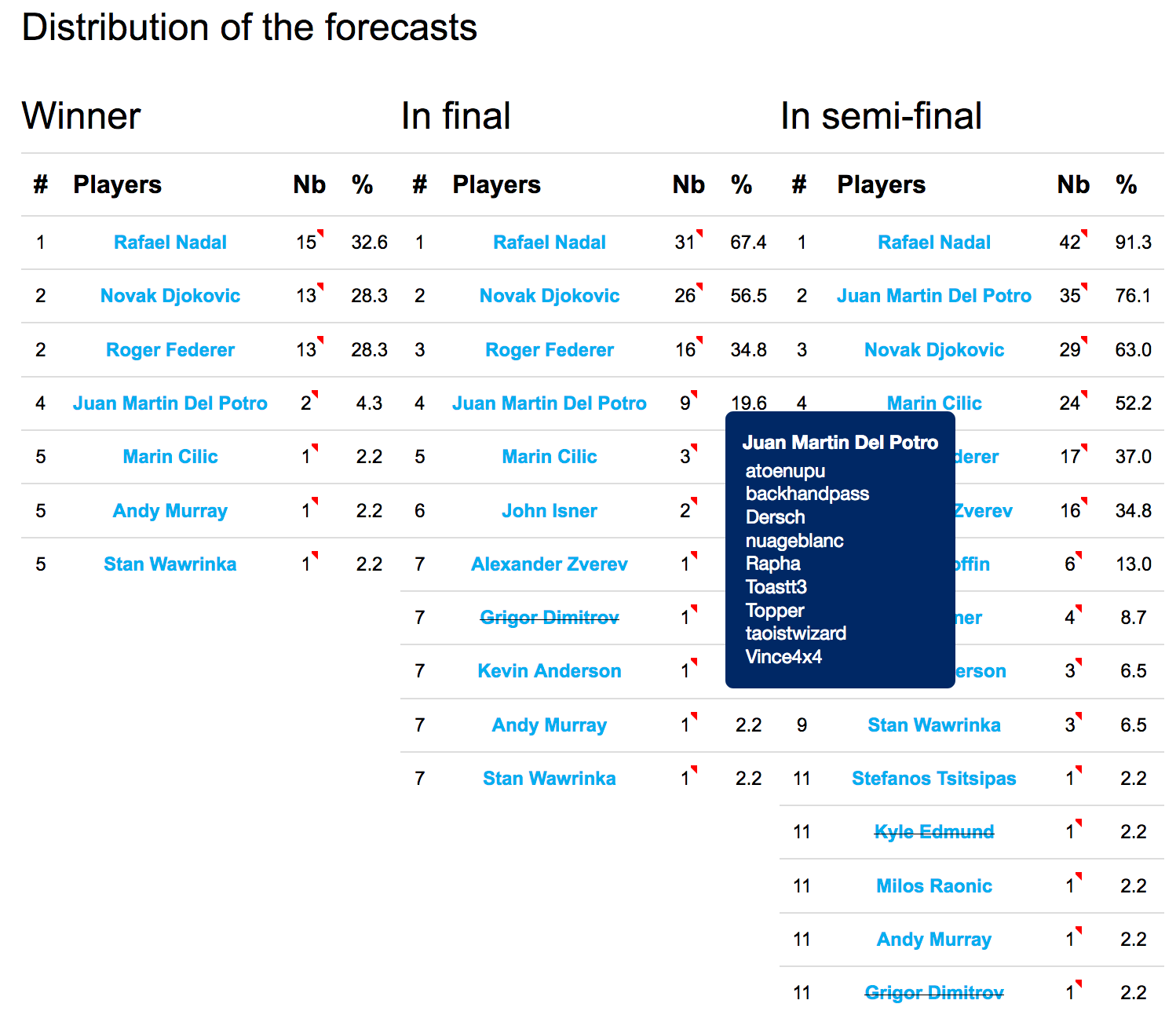Open Stan Wawrinka link in Winner table
This screenshot has width=1176, height=1022.
coord(170,564)
